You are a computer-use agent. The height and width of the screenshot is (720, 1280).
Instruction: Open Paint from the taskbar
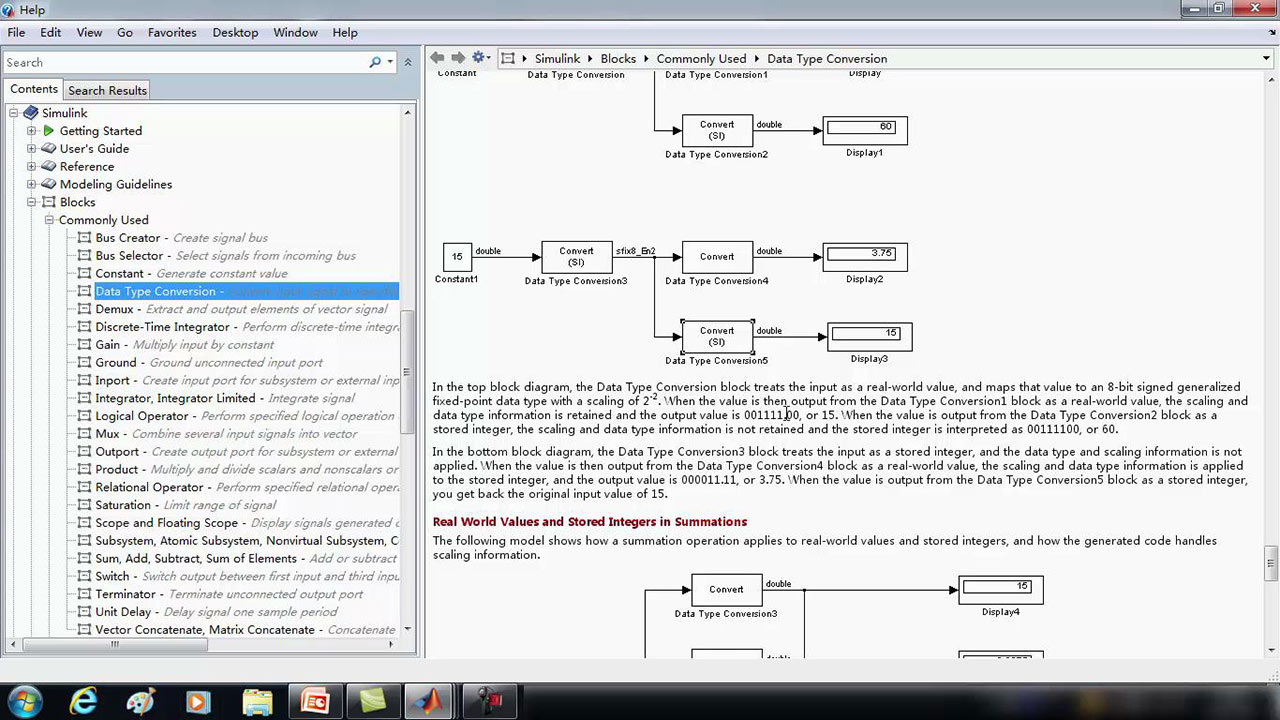(141, 701)
